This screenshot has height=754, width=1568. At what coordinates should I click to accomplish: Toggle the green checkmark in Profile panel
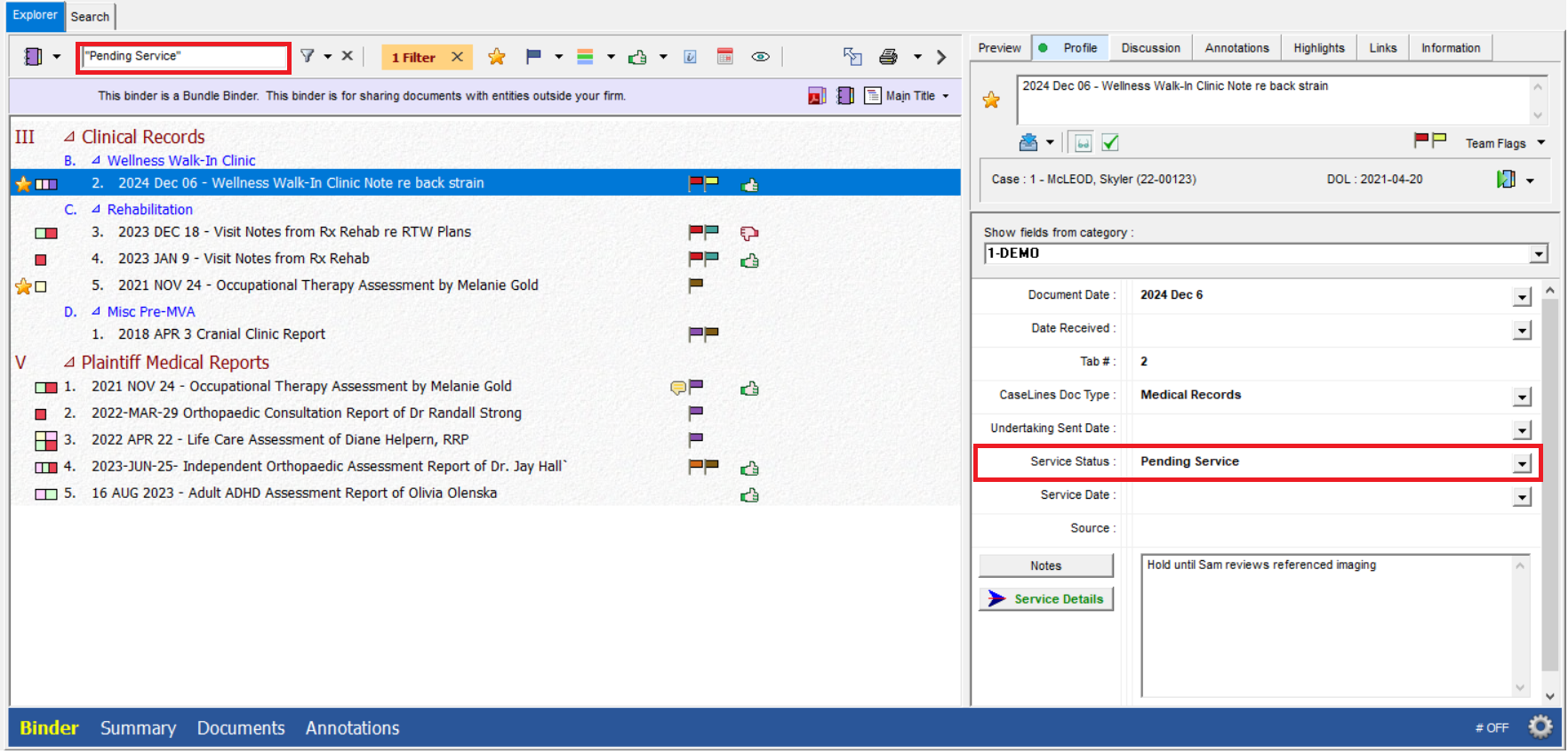[1110, 142]
